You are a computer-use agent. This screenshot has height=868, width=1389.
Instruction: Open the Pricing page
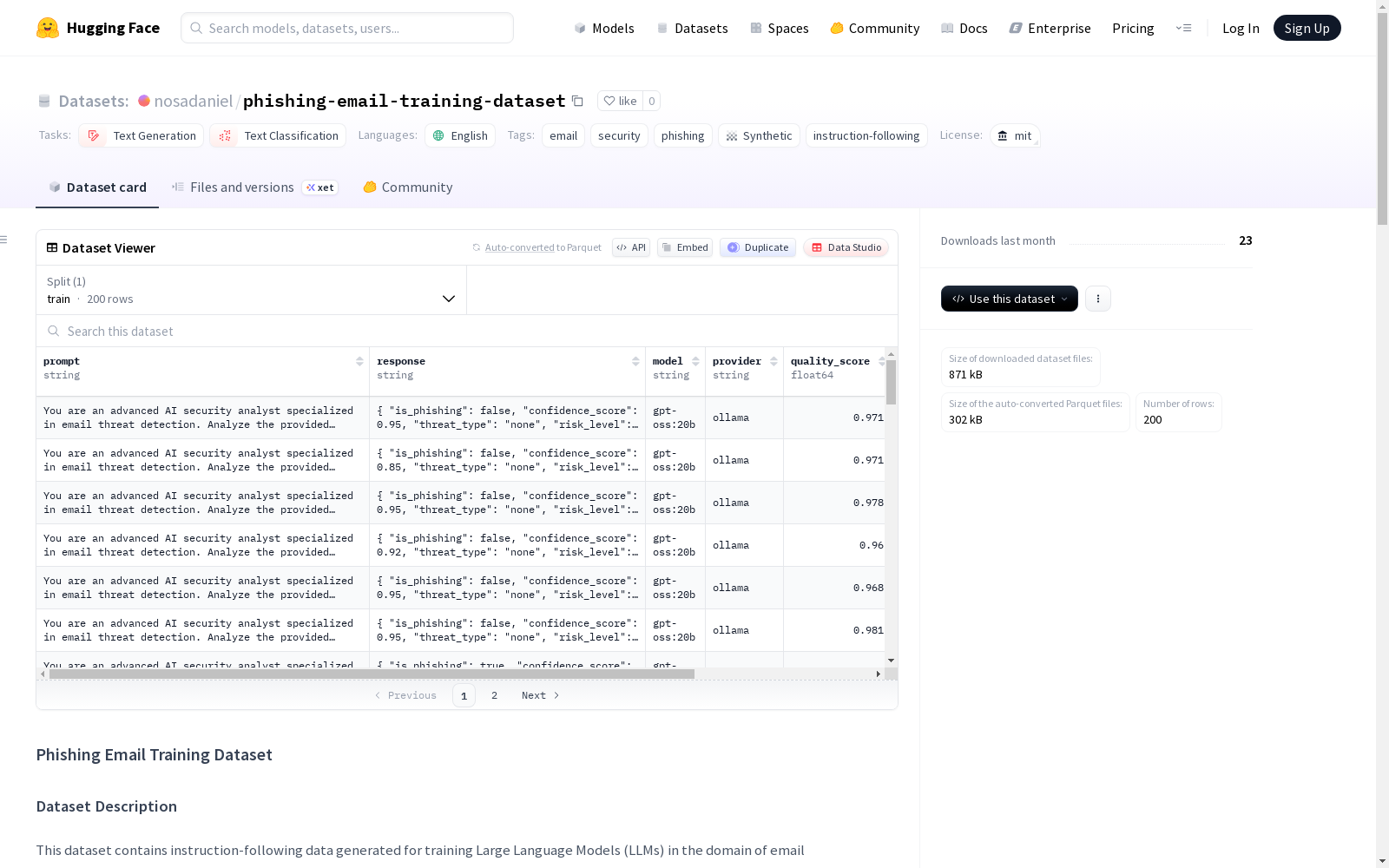(x=1133, y=28)
